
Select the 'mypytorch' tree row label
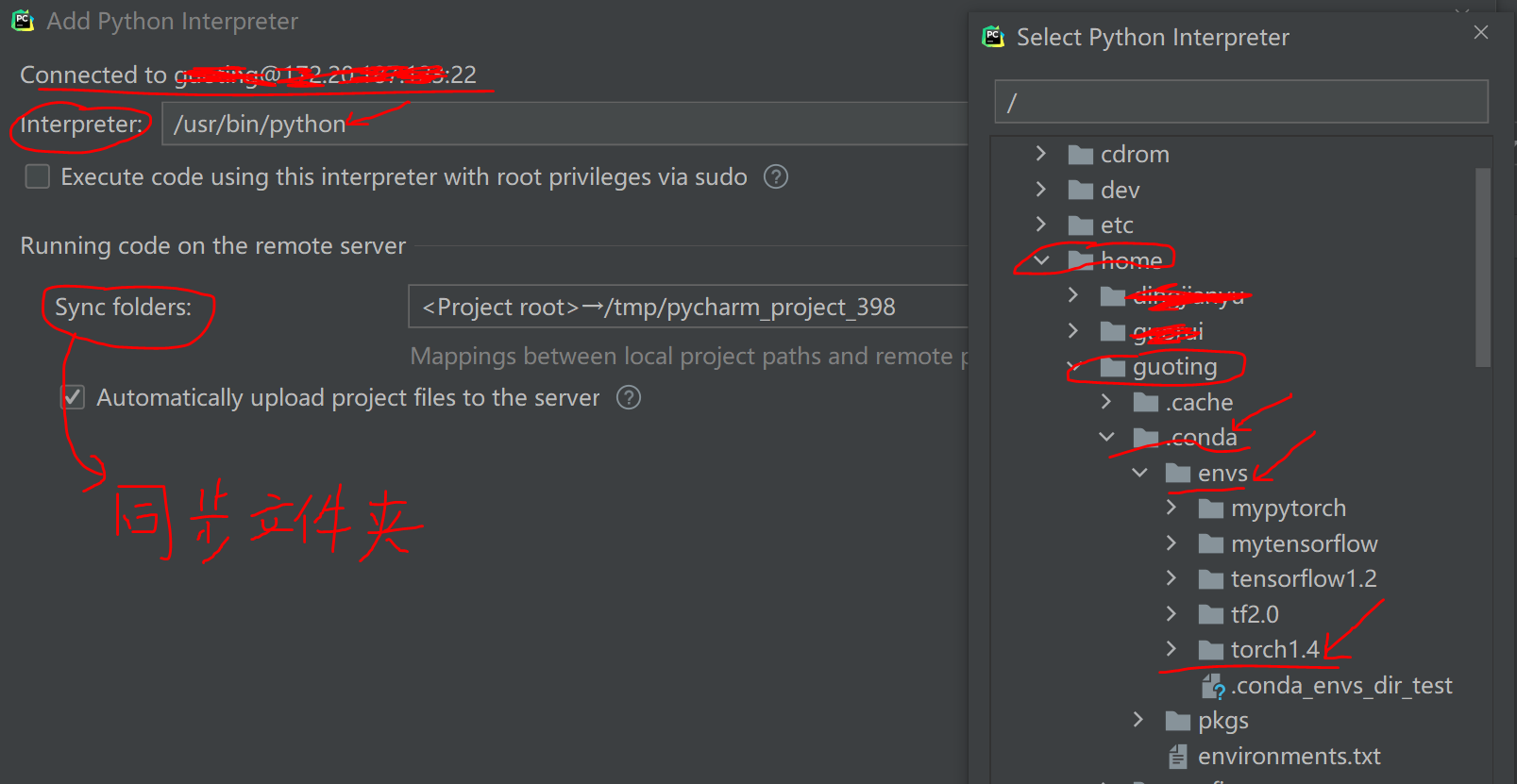click(1289, 509)
